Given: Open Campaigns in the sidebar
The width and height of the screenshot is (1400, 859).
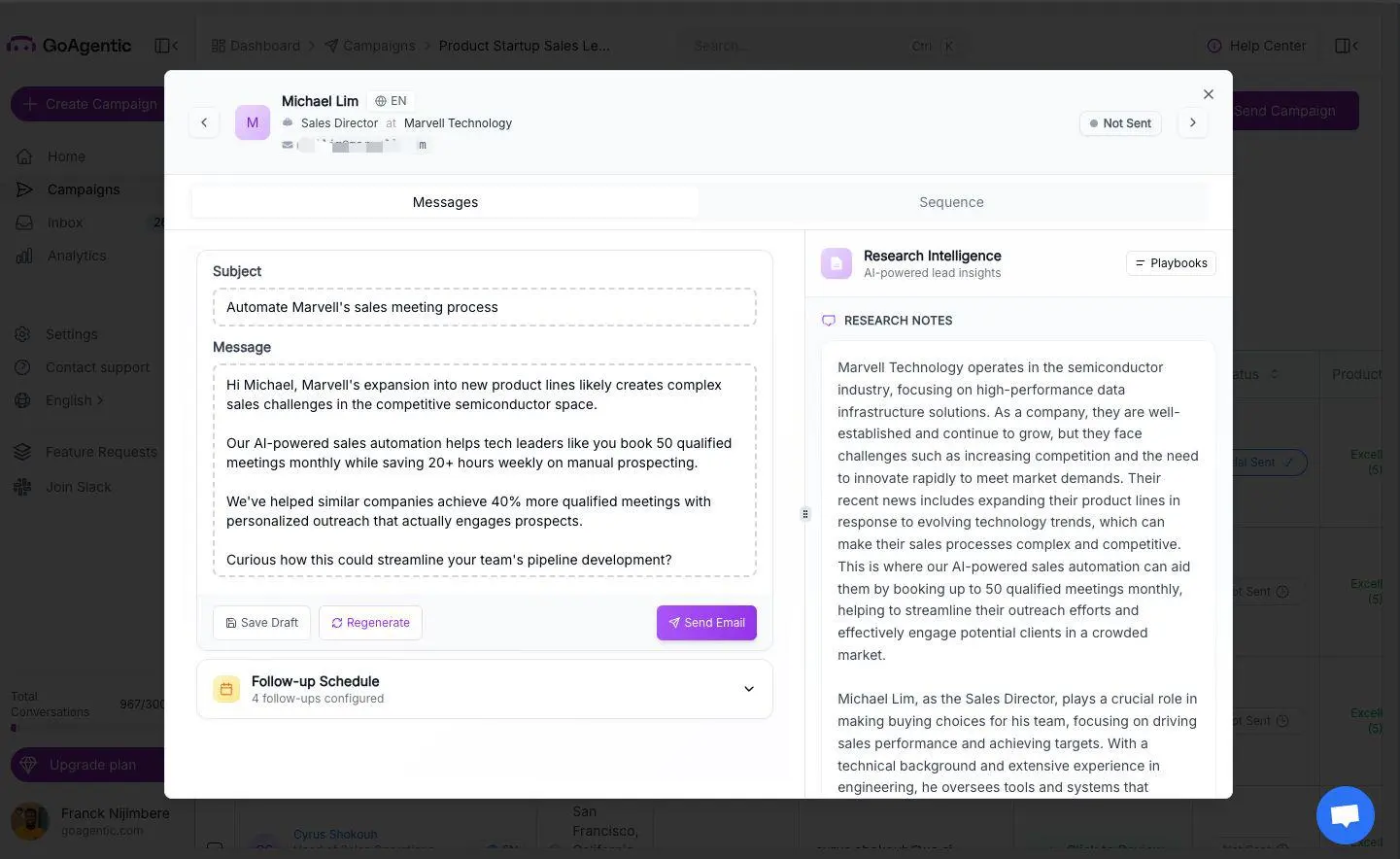Looking at the screenshot, I should click(84, 189).
